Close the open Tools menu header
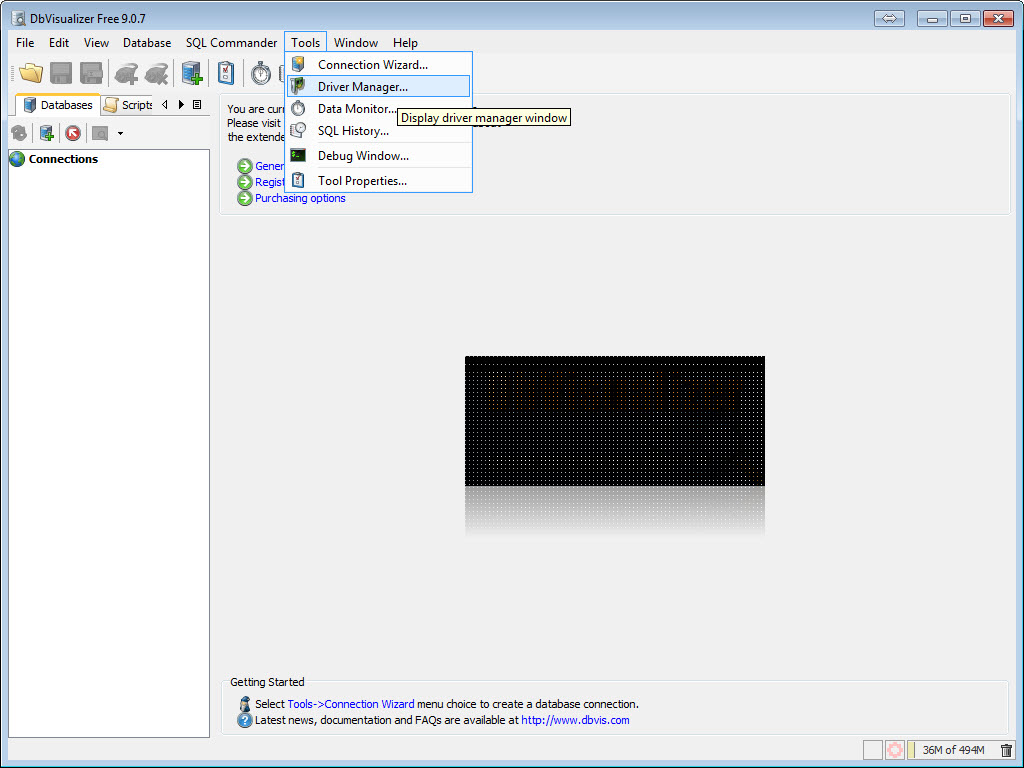This screenshot has height=768, width=1024. pyautogui.click(x=306, y=42)
